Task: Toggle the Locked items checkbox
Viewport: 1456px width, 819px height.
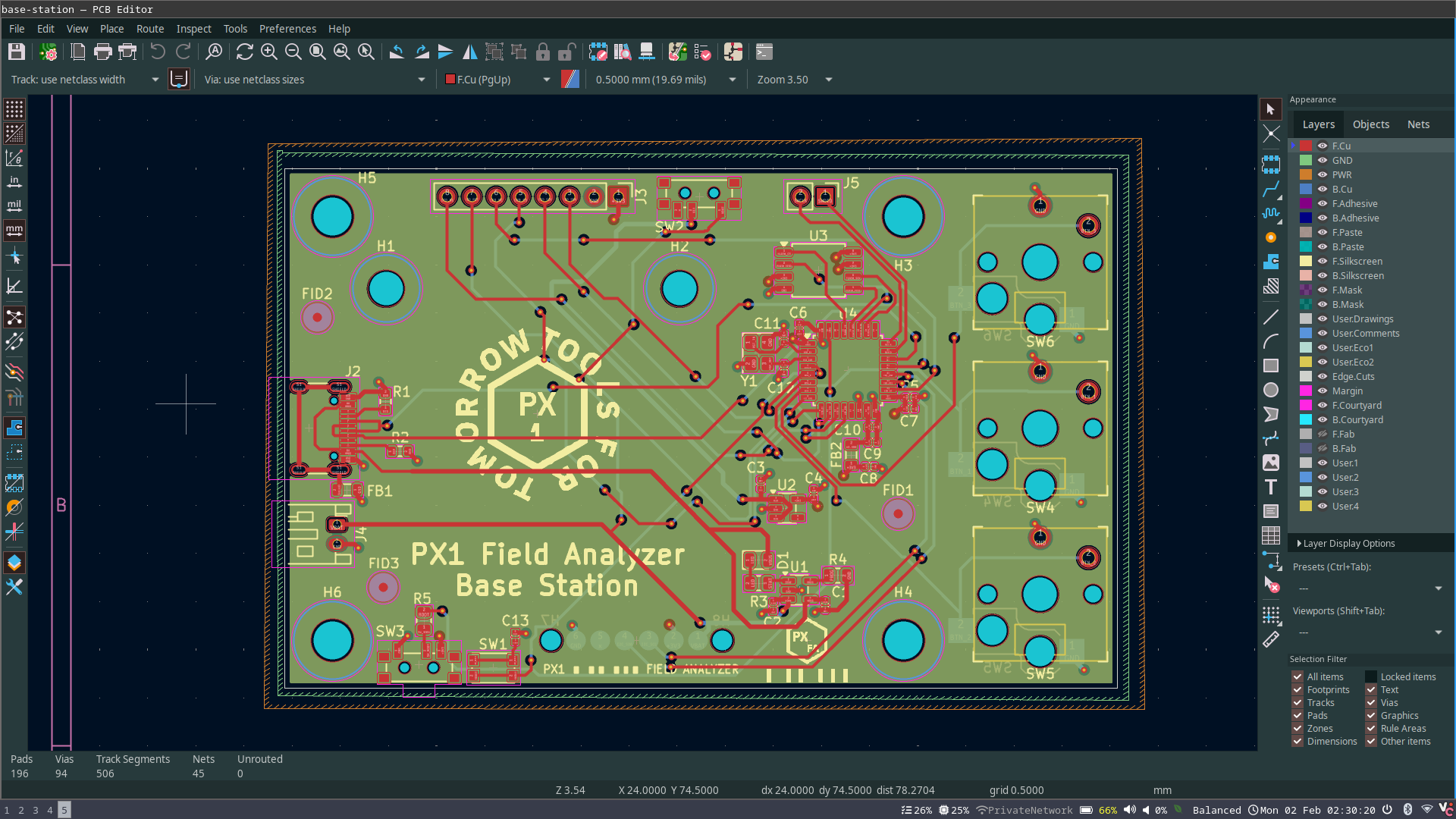Action: tap(1371, 677)
